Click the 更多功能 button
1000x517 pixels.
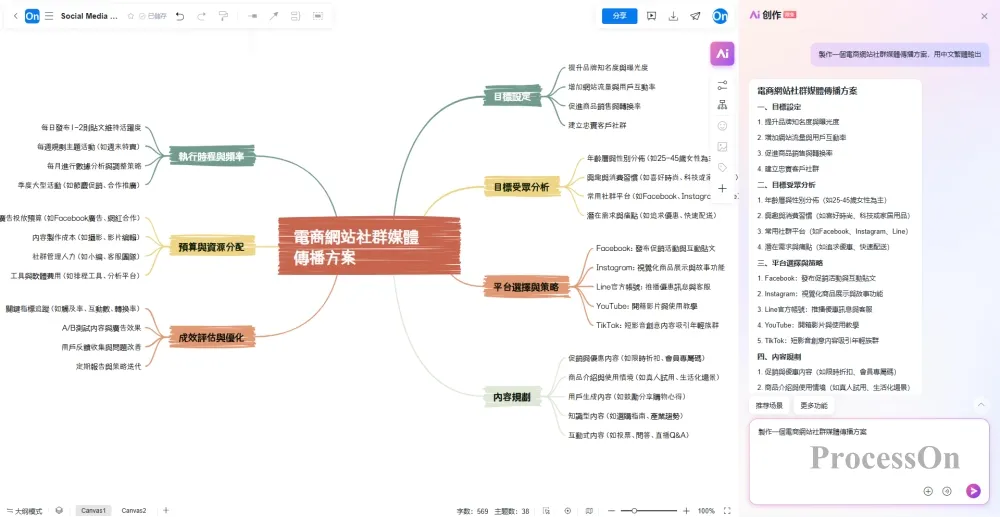814,406
